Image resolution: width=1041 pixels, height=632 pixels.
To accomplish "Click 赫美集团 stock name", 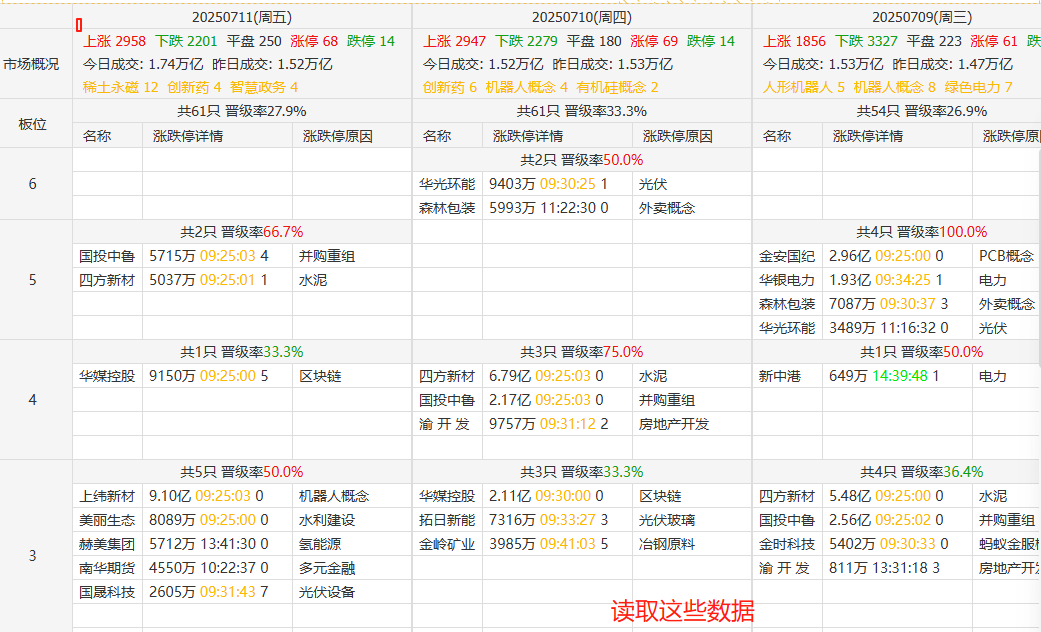I will tap(107, 544).
